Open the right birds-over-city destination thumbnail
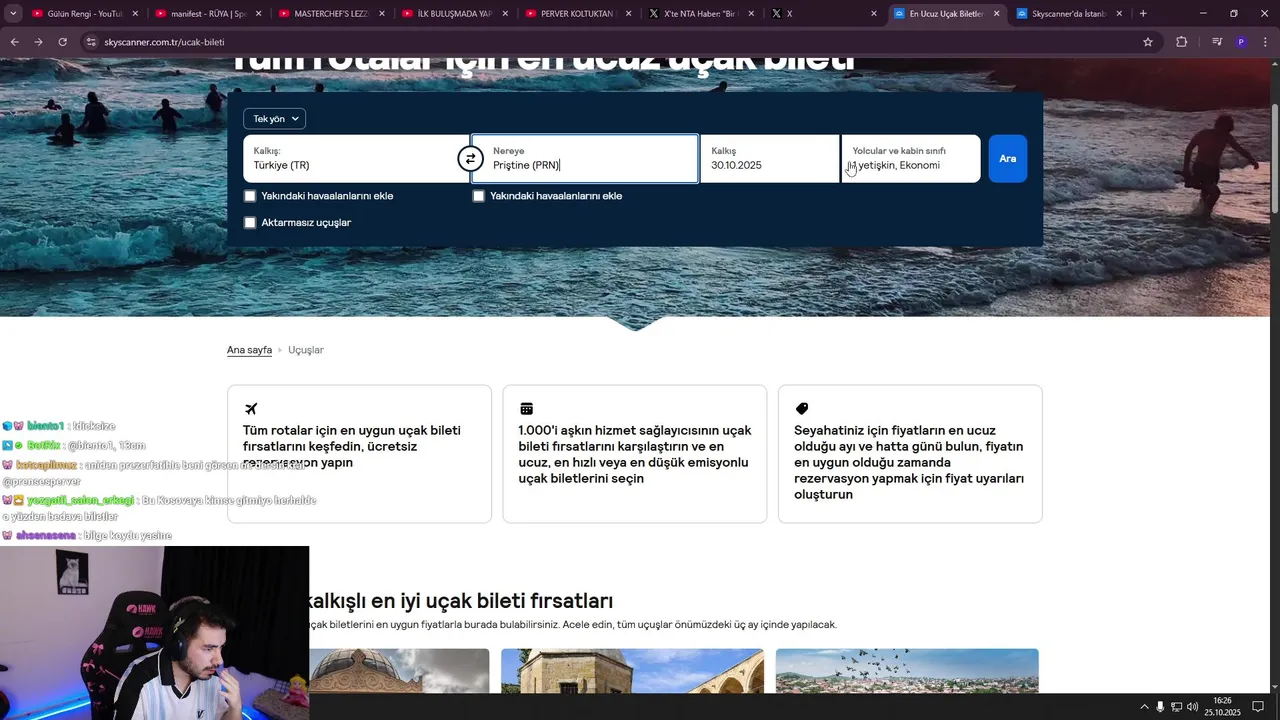This screenshot has width=1280, height=720. (907, 670)
